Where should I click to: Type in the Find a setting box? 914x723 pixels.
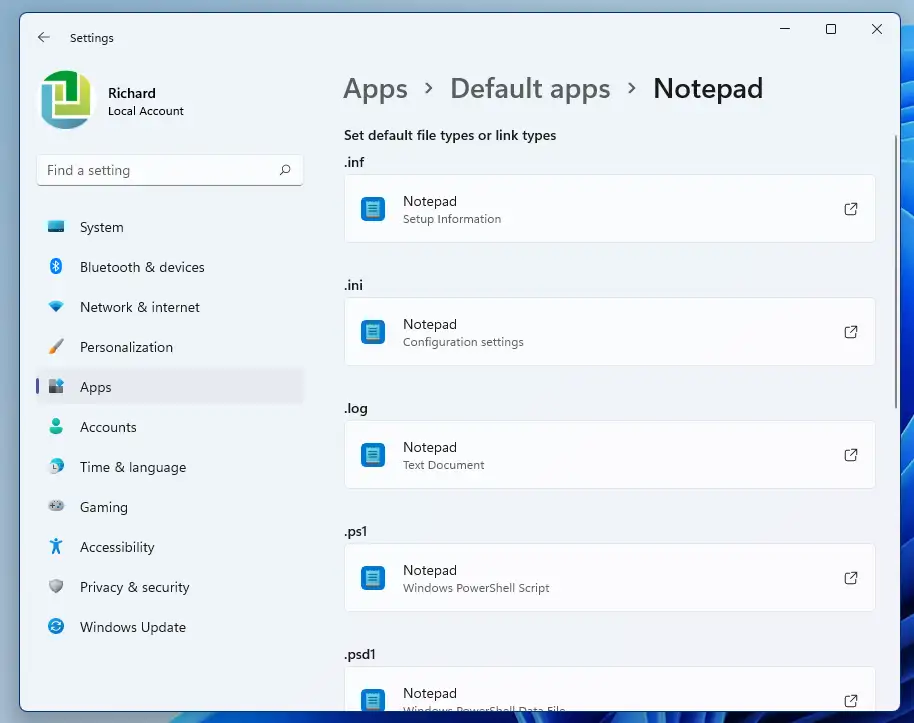point(158,170)
